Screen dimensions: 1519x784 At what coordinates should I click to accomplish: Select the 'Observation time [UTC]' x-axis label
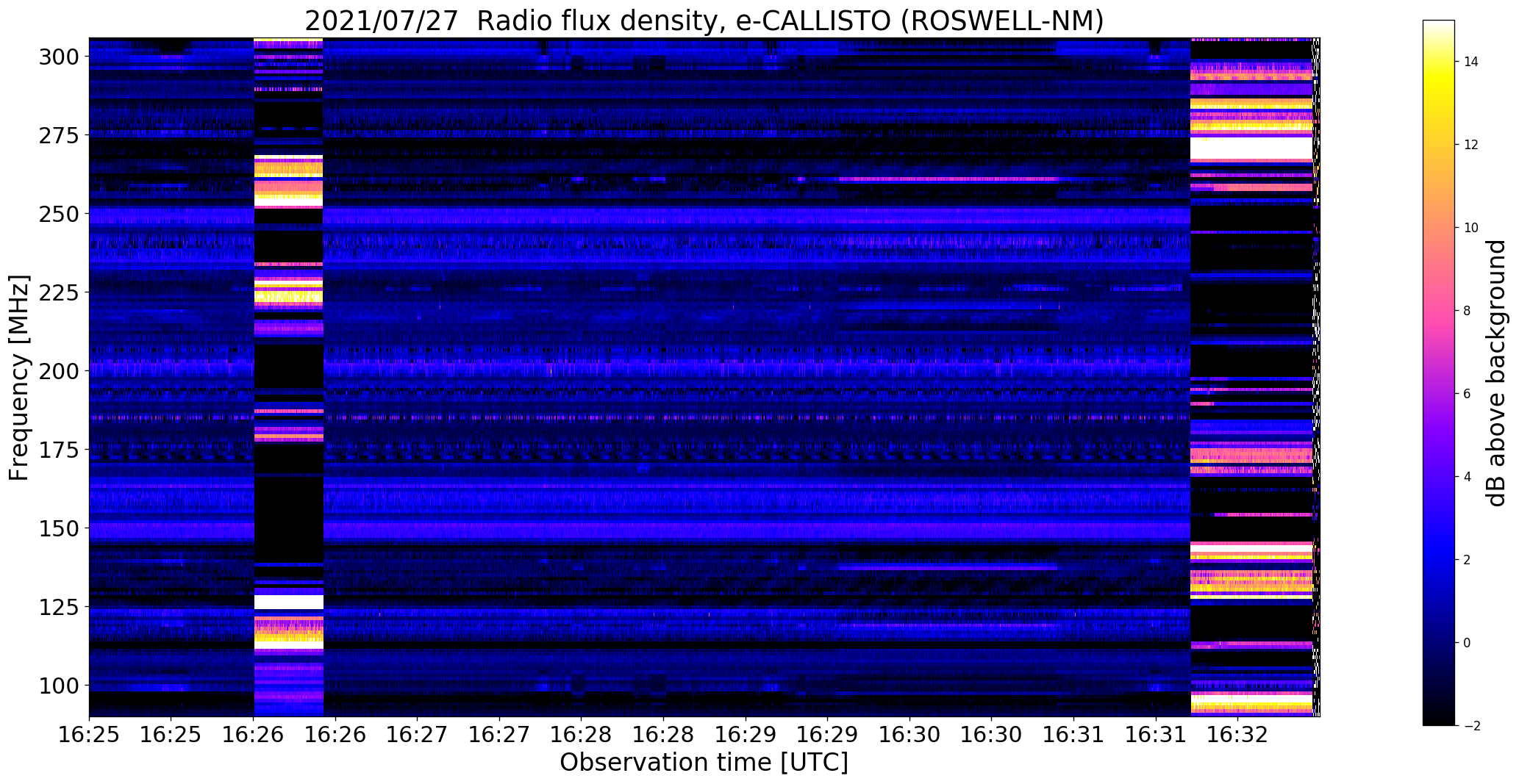point(704,763)
